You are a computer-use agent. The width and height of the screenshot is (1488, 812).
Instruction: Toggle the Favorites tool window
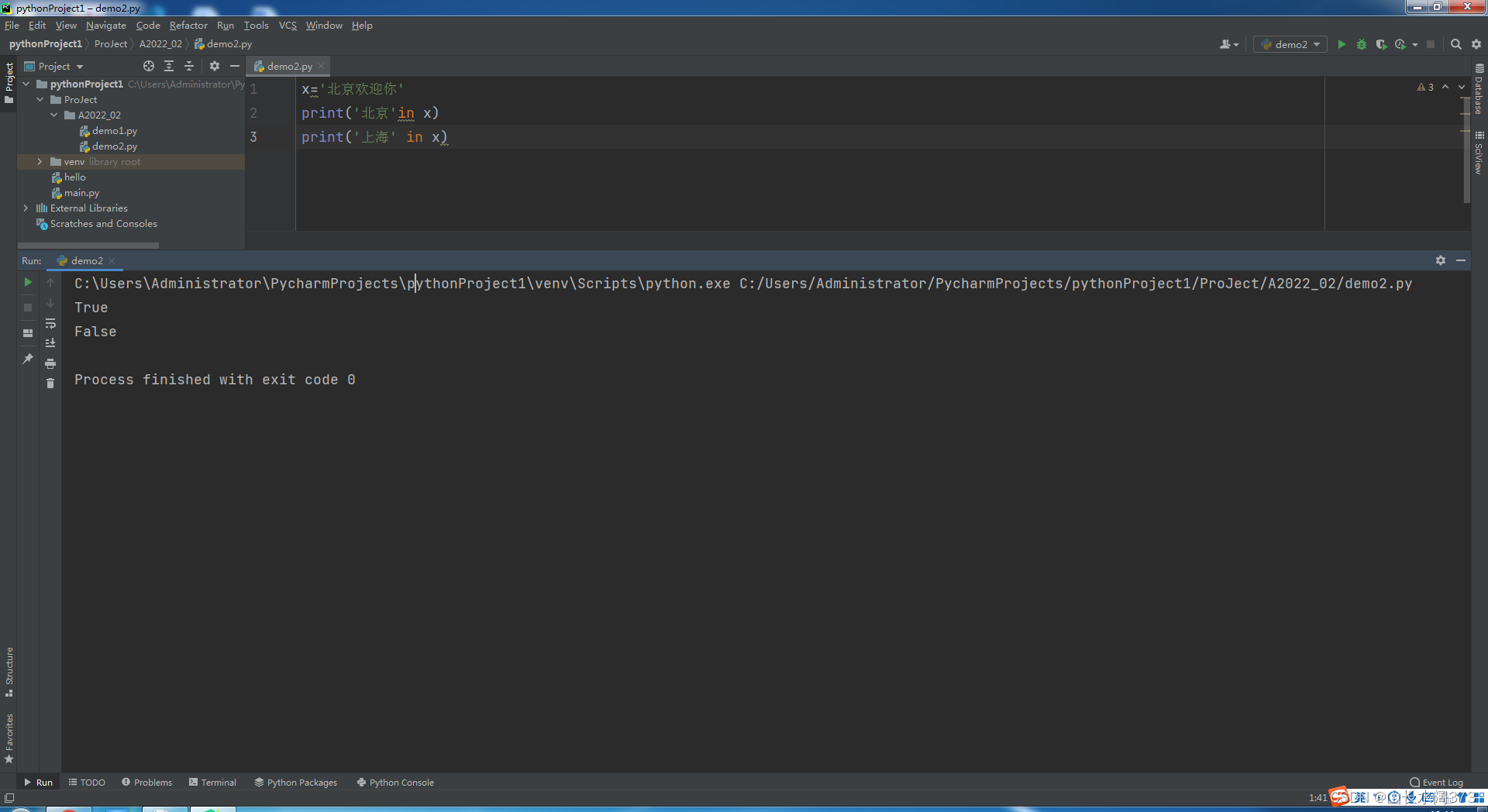click(9, 738)
